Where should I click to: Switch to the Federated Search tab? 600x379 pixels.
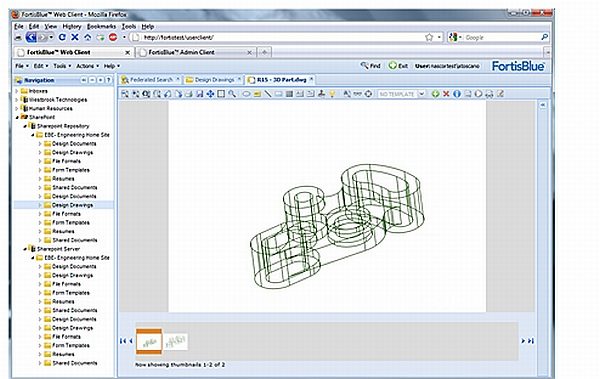[150, 80]
